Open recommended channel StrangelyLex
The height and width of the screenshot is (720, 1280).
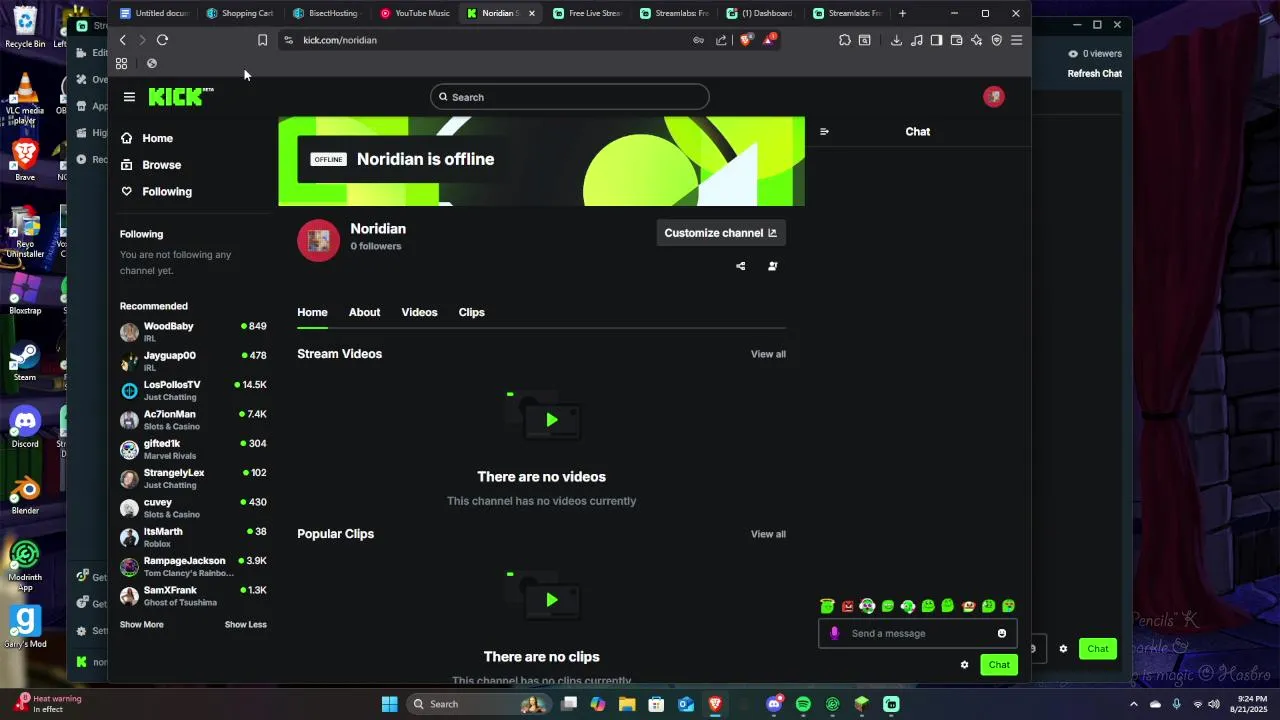pos(193,478)
